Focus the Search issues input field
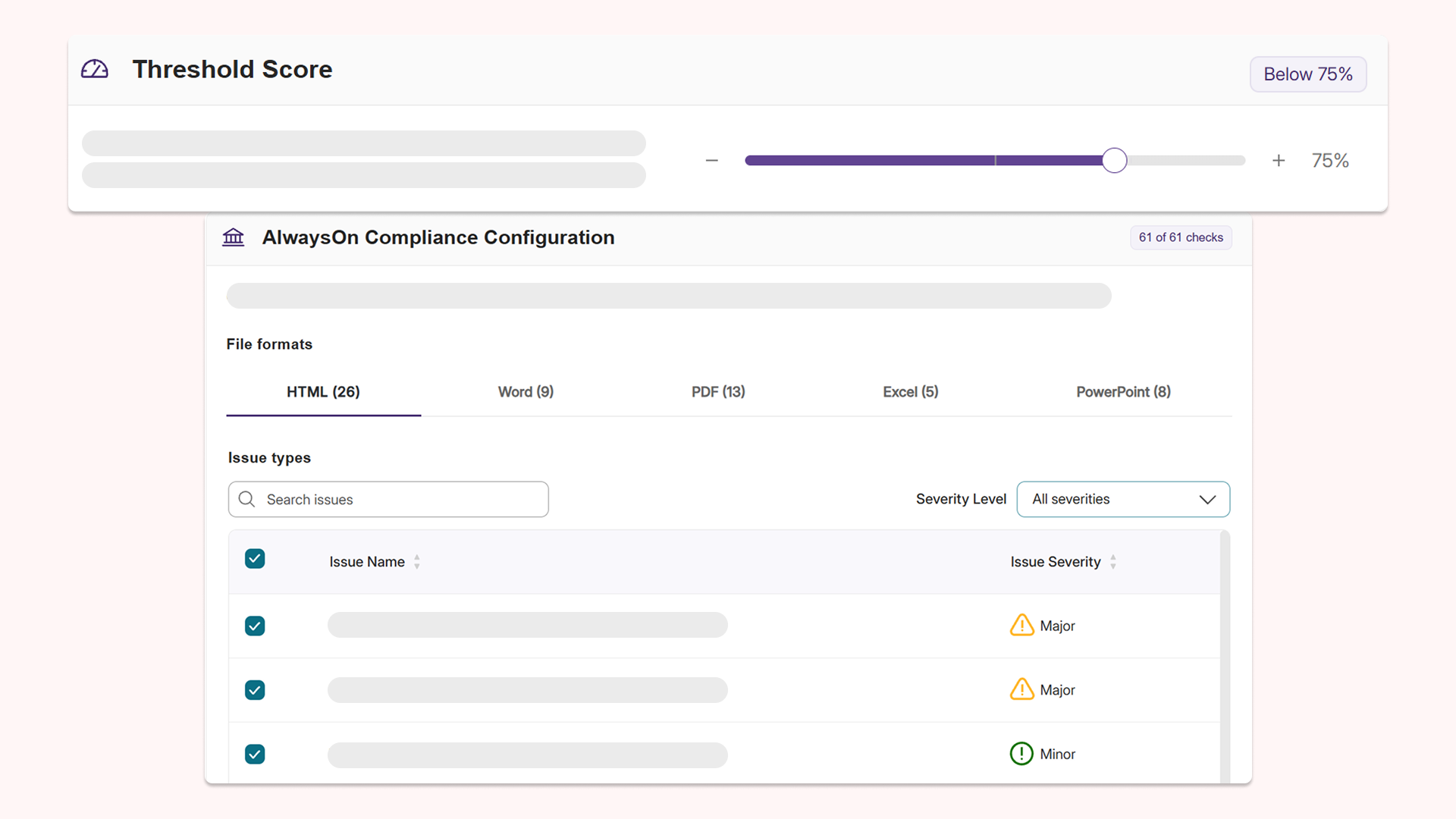The width and height of the screenshot is (1456, 819). tap(388, 499)
